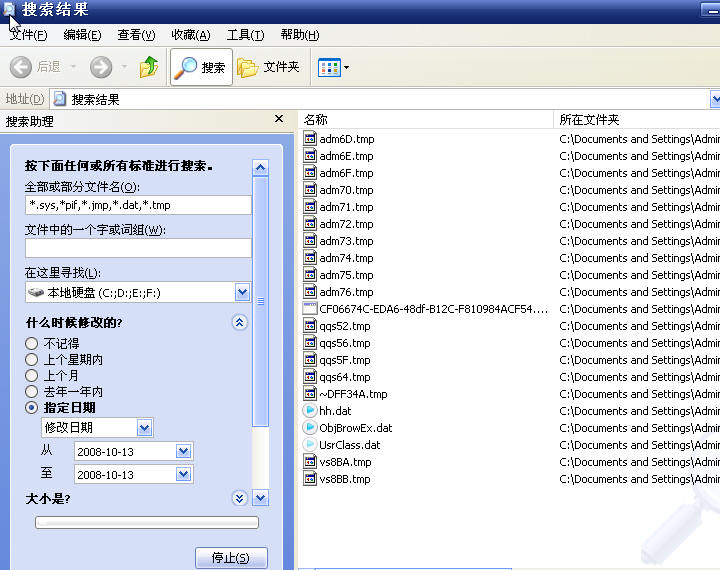Click adm76.tmp file icon
The image size is (720, 570).
(x=310, y=291)
